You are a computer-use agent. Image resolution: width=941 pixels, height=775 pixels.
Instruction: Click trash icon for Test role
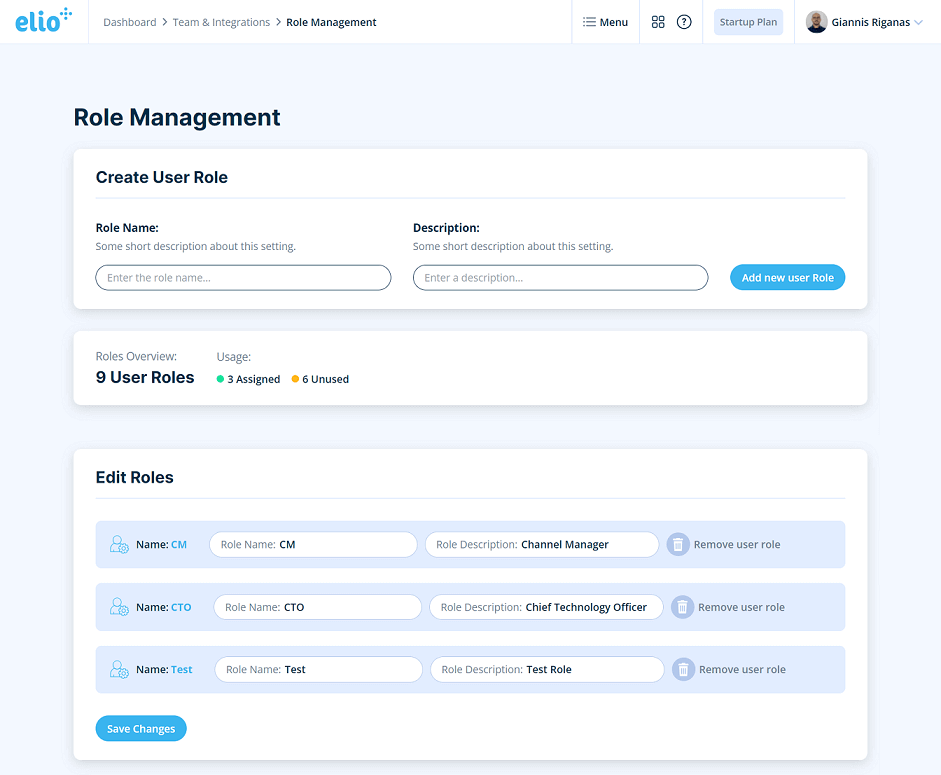click(x=683, y=670)
